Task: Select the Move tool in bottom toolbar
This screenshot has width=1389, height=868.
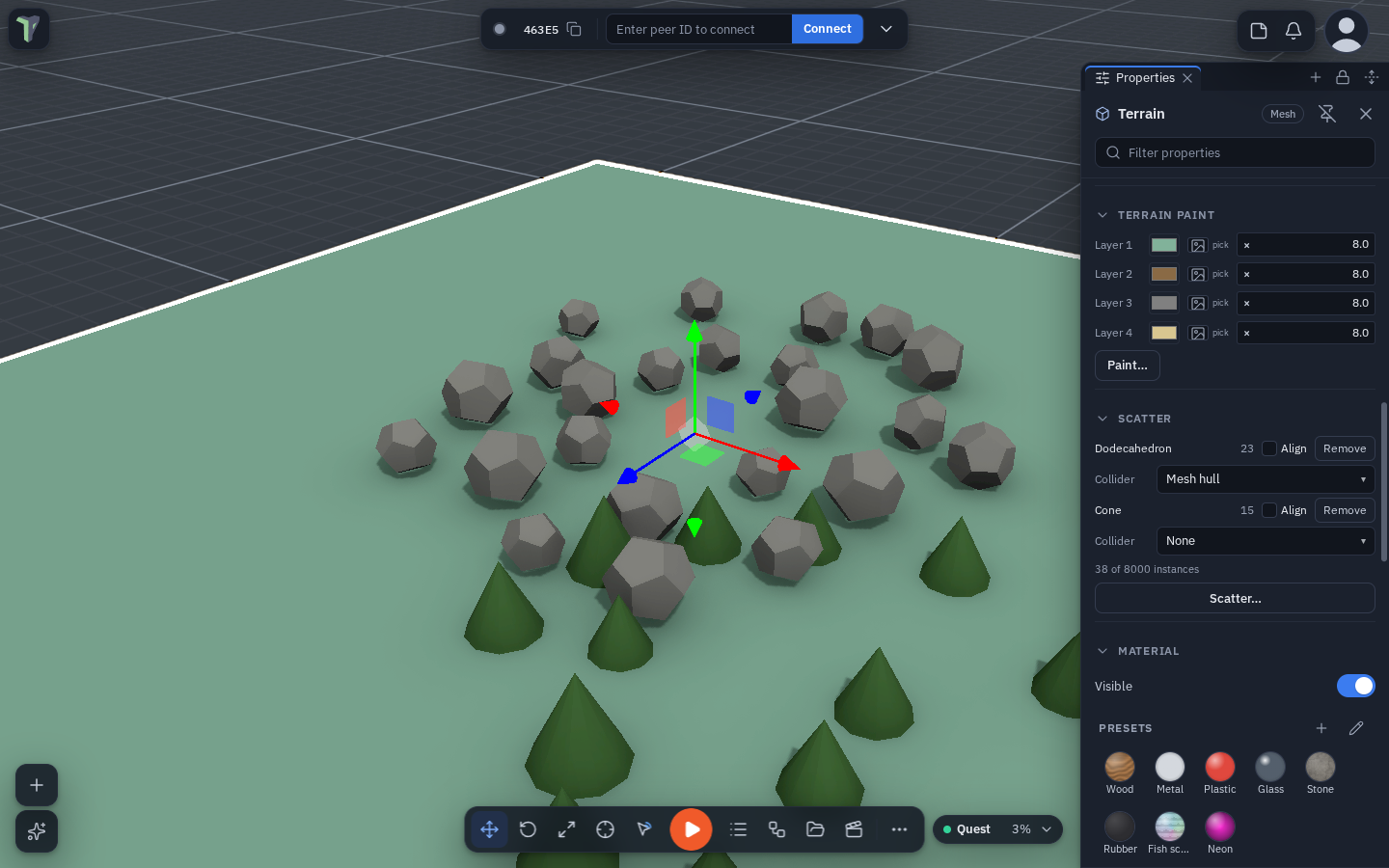Action: [x=489, y=829]
